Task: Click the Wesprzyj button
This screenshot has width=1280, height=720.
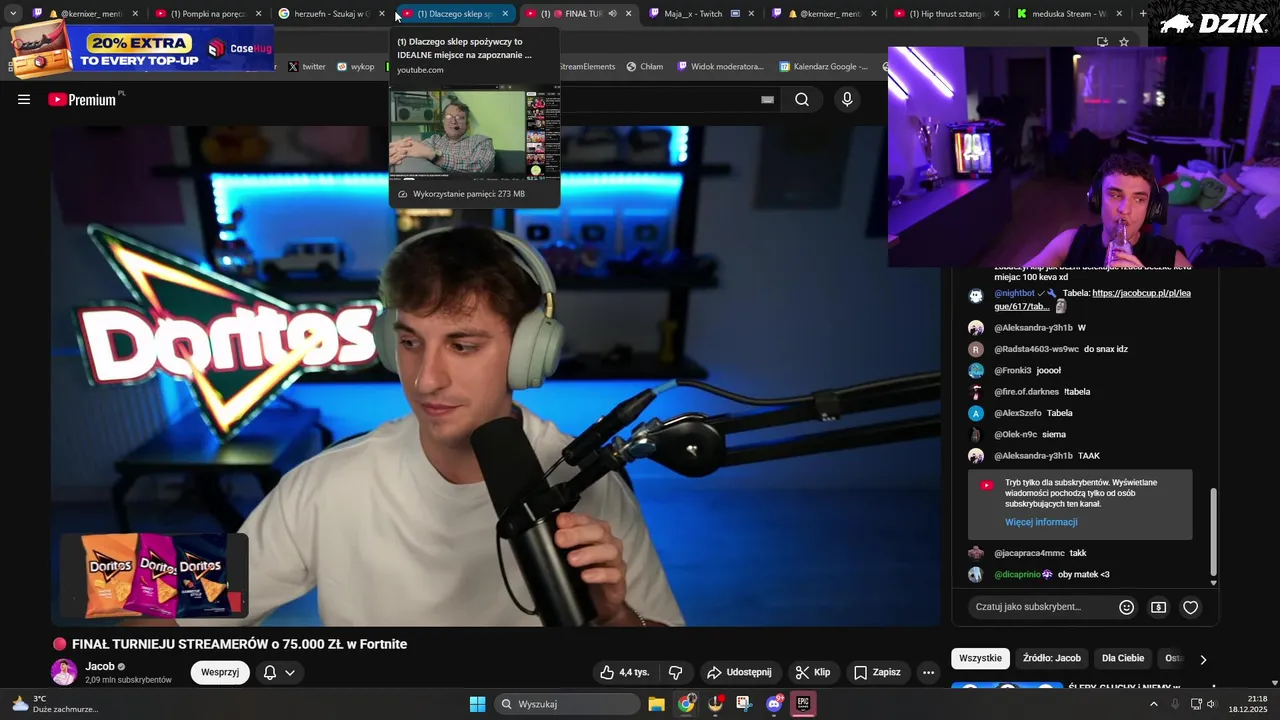Action: 220,672
